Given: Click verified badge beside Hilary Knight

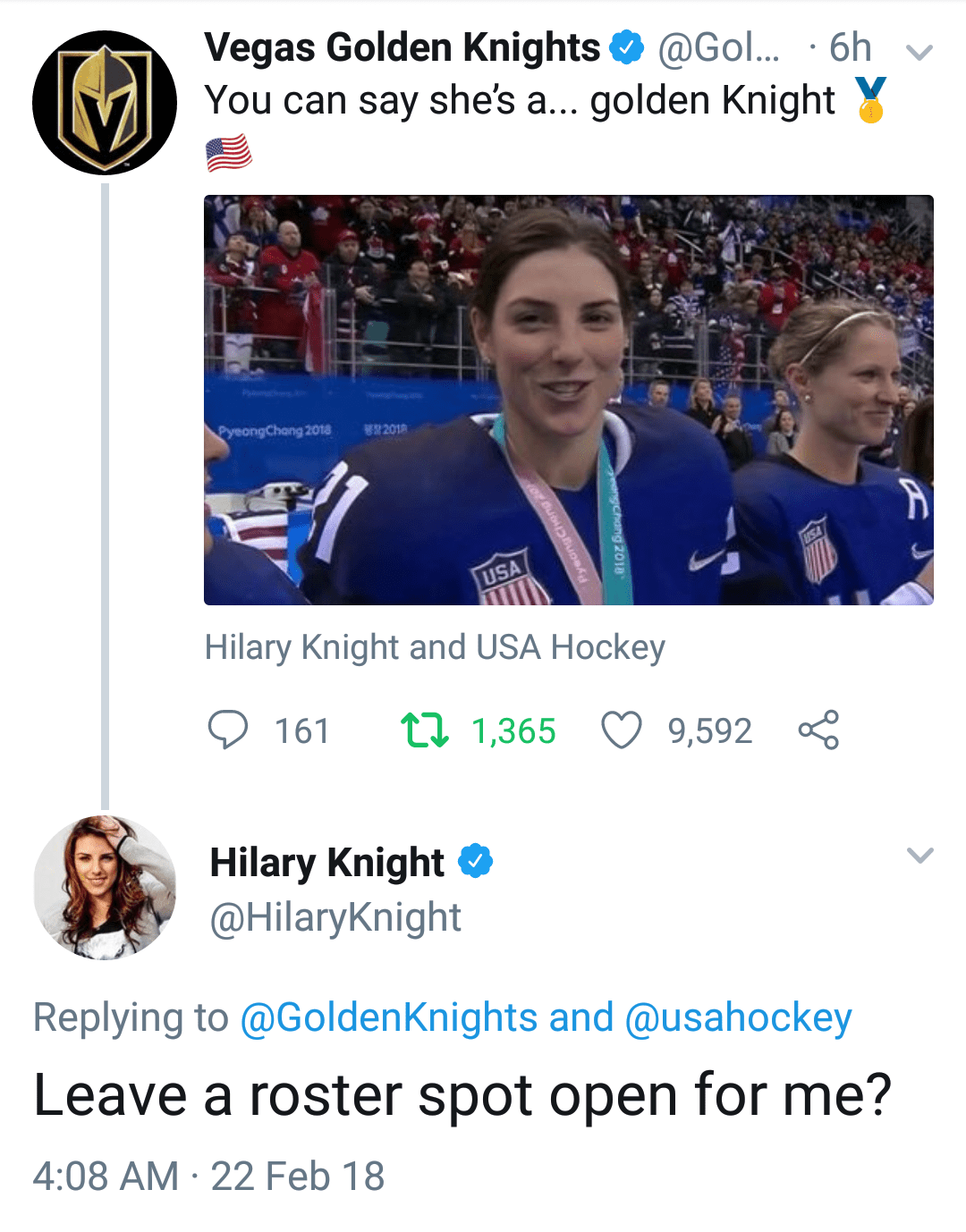Looking at the screenshot, I should 475,862.
